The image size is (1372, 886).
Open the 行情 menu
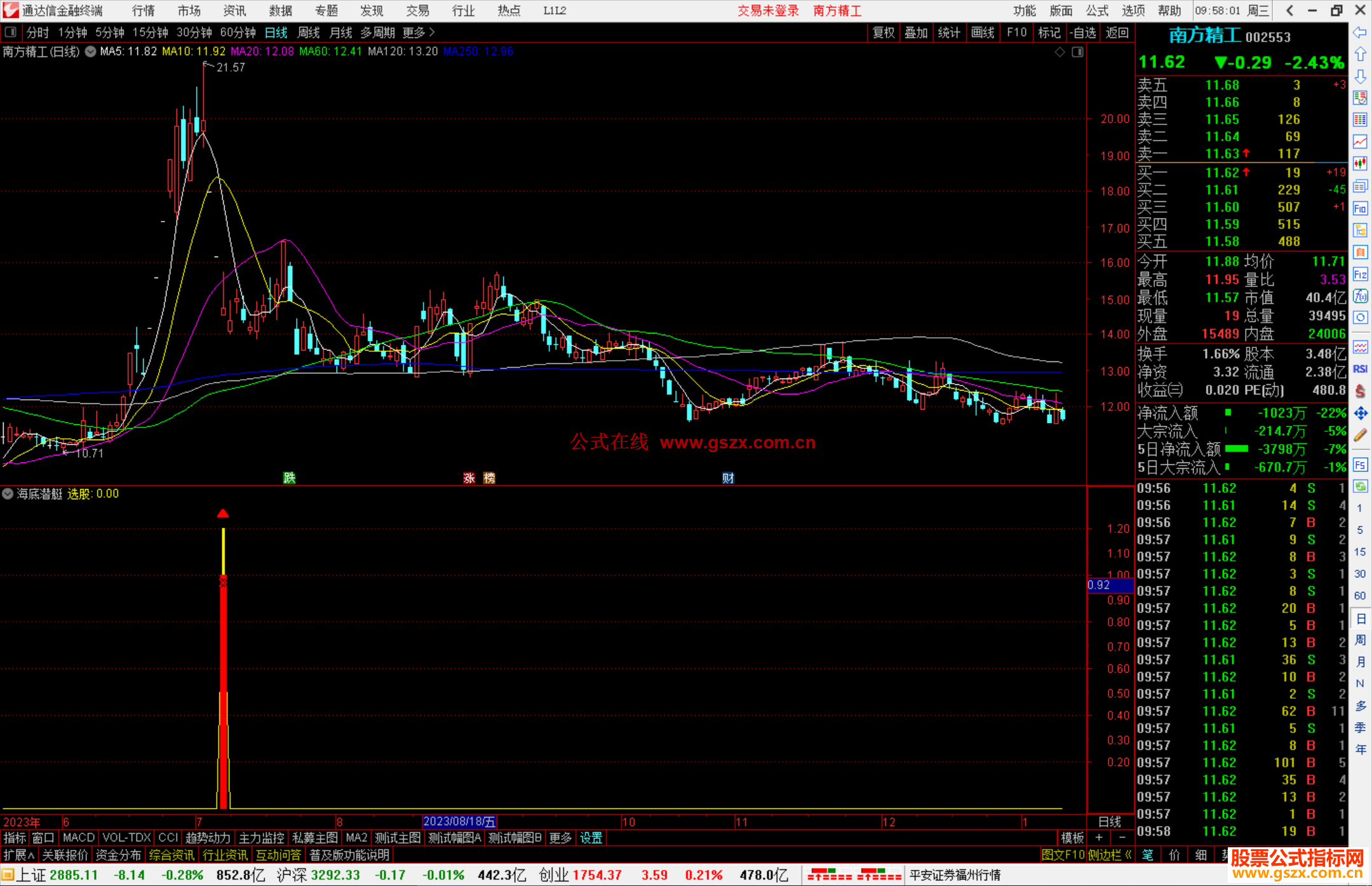coord(144,10)
